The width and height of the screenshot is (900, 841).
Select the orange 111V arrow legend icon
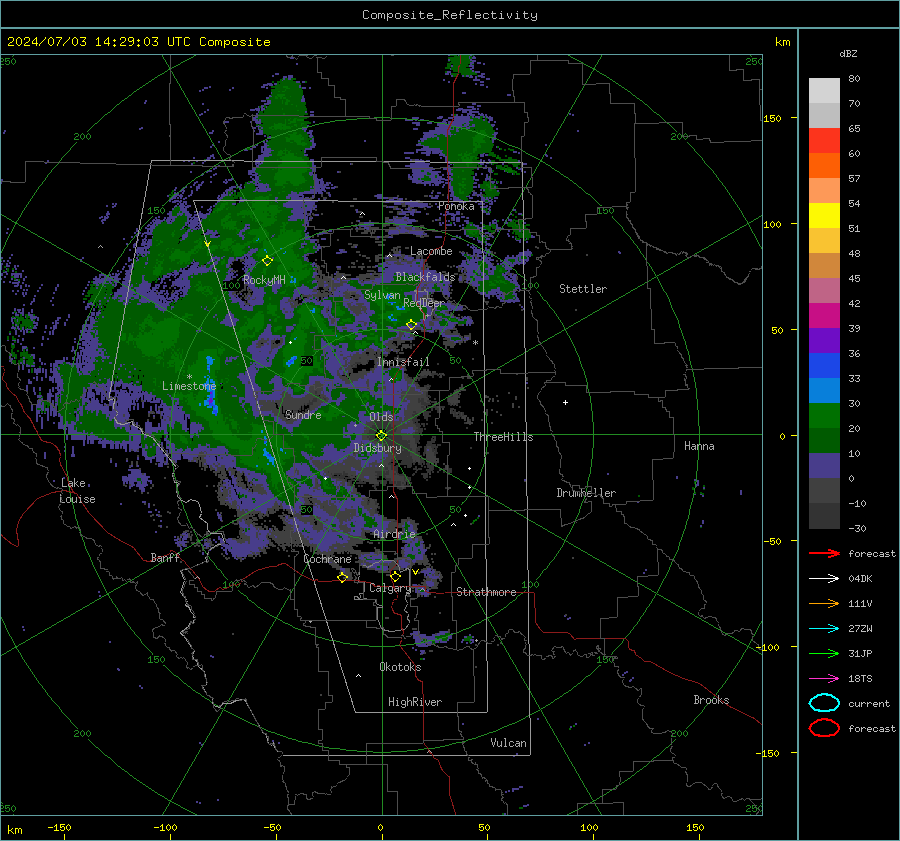coord(824,603)
